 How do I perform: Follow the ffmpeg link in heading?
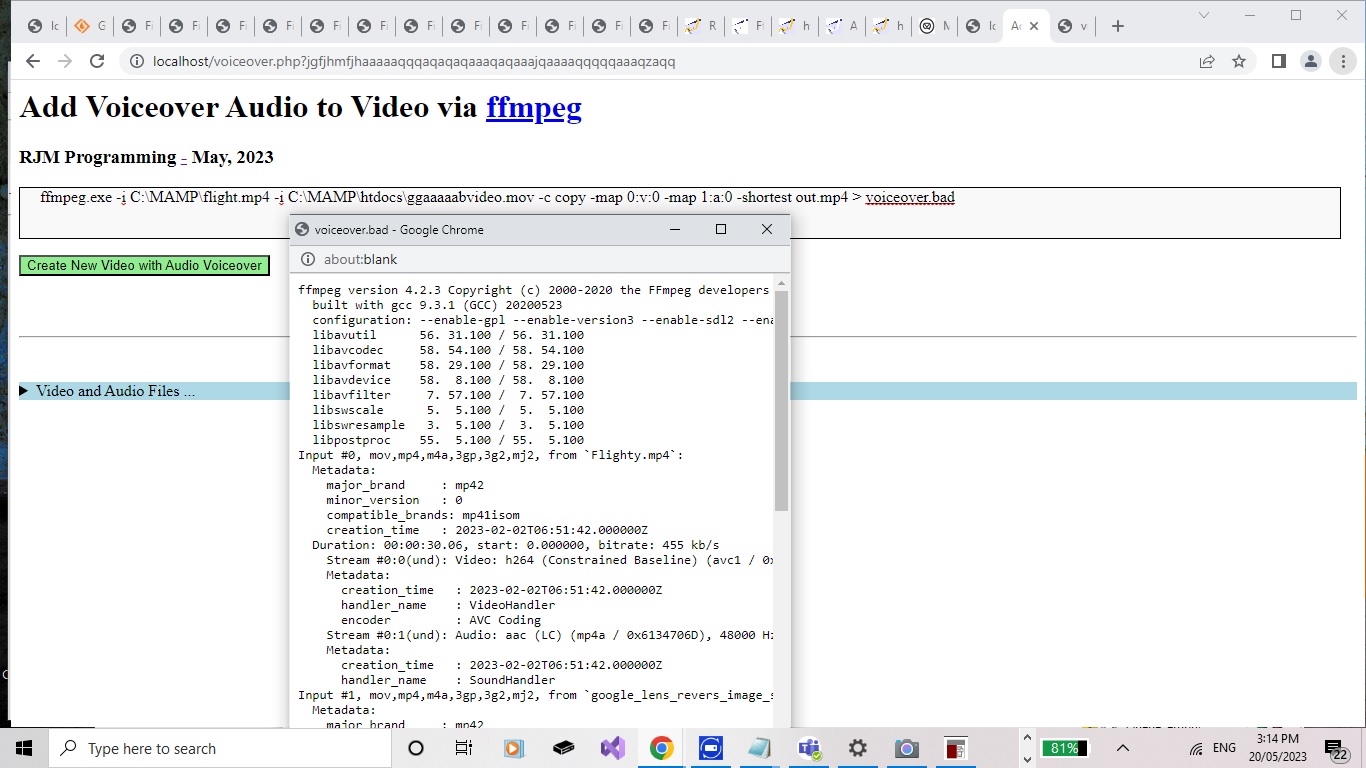pos(534,107)
